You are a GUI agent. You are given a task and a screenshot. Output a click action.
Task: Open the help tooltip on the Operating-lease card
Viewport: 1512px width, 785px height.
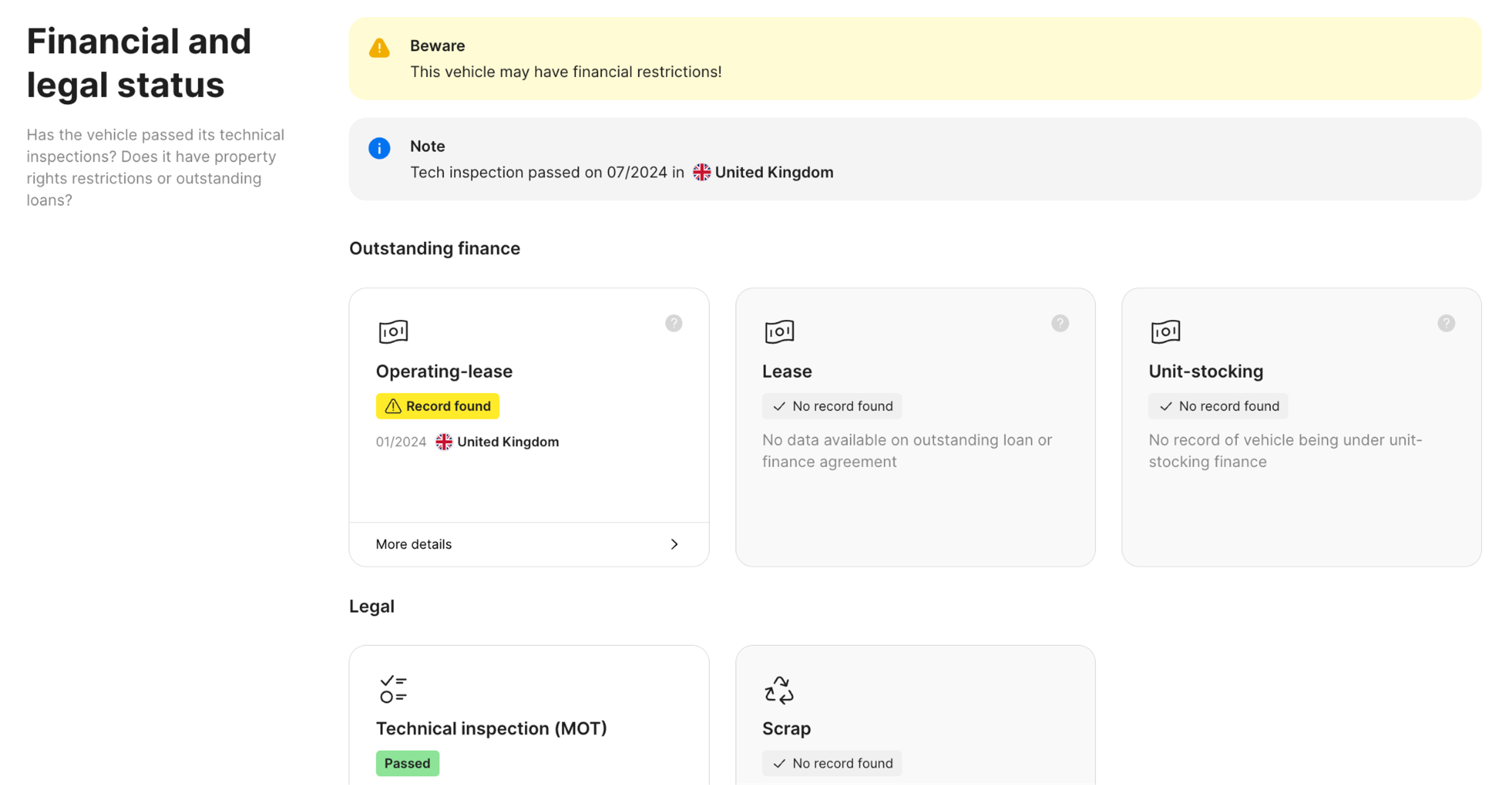tap(673, 323)
